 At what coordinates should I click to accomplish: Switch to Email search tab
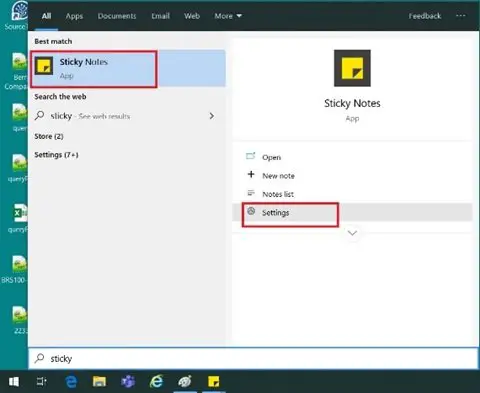160,16
